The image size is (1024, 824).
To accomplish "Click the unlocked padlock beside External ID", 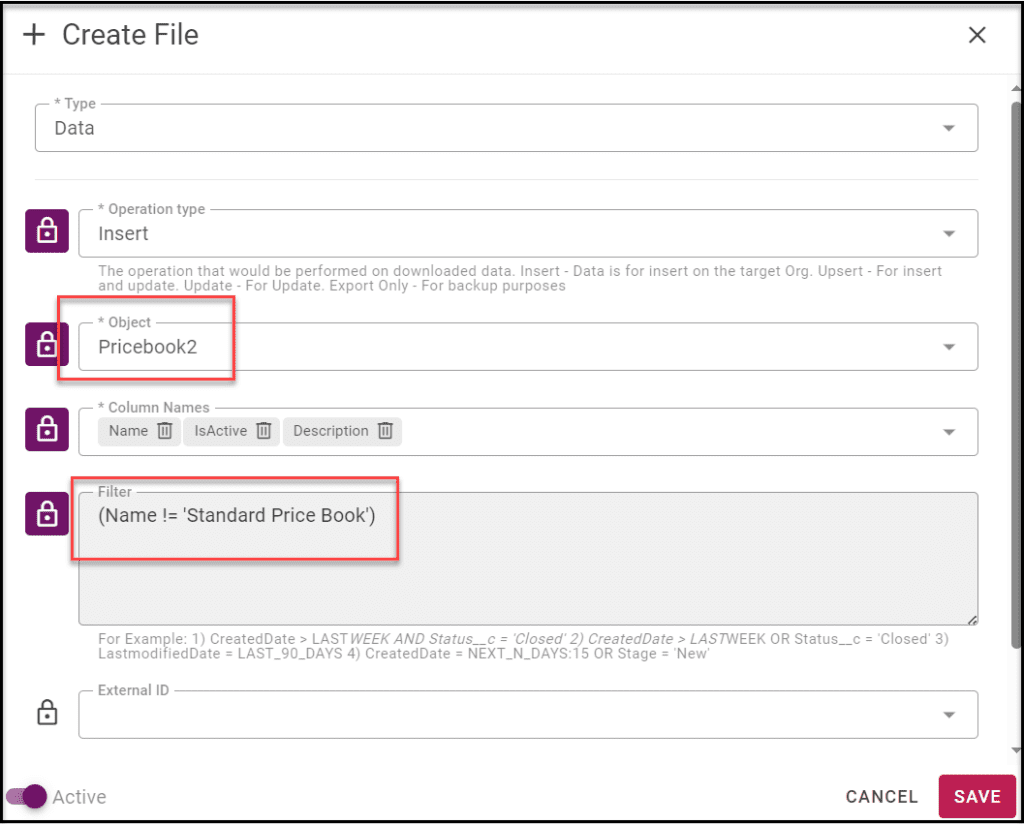I will click(47, 712).
